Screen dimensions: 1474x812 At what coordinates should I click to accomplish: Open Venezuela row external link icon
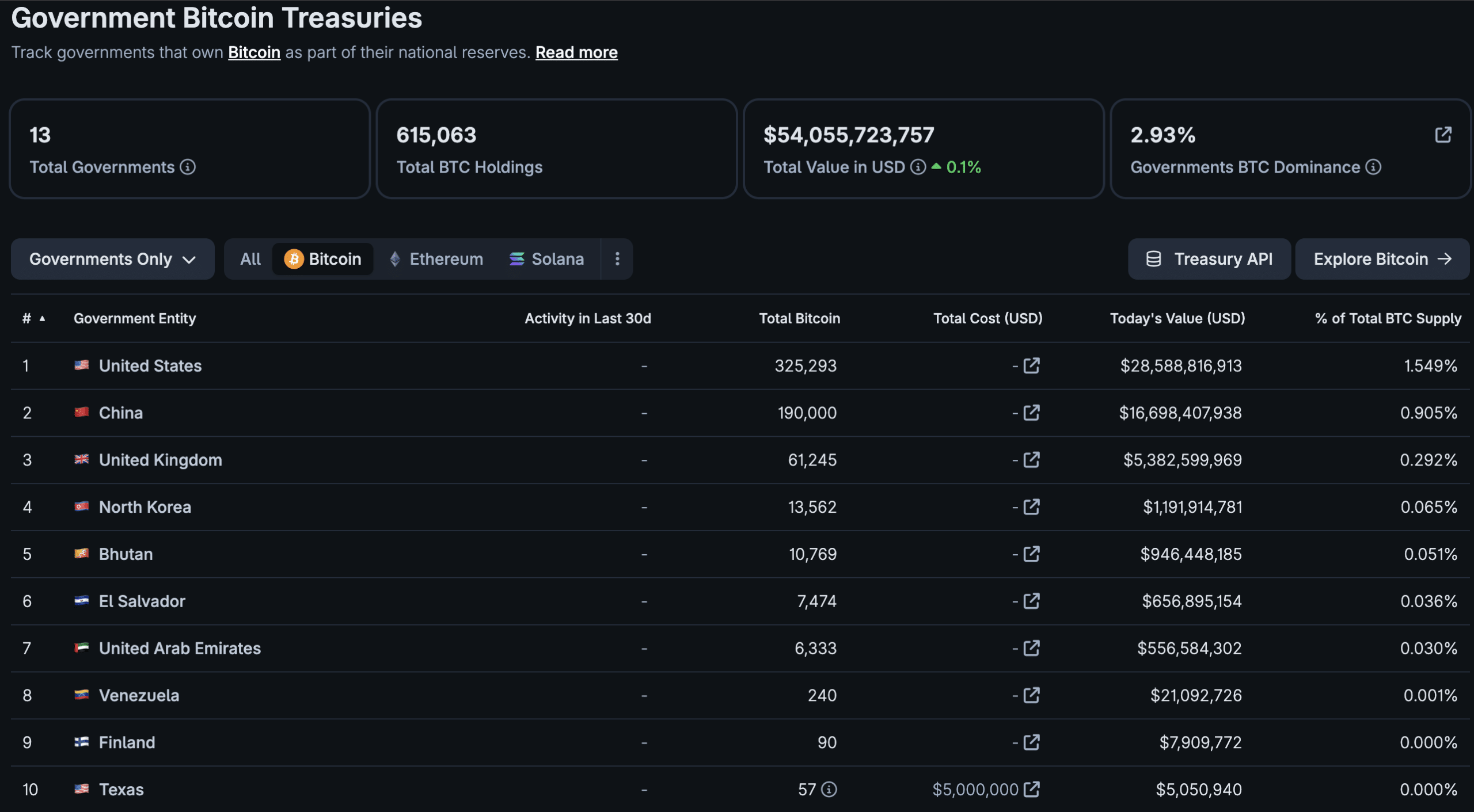1031,695
